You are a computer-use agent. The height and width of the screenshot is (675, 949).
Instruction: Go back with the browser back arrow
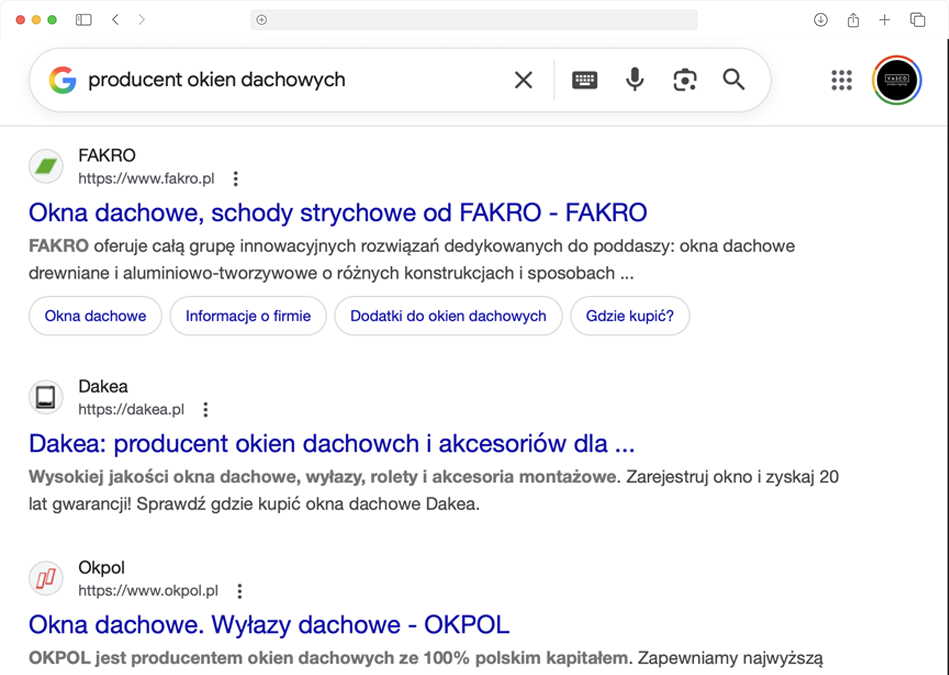point(115,20)
